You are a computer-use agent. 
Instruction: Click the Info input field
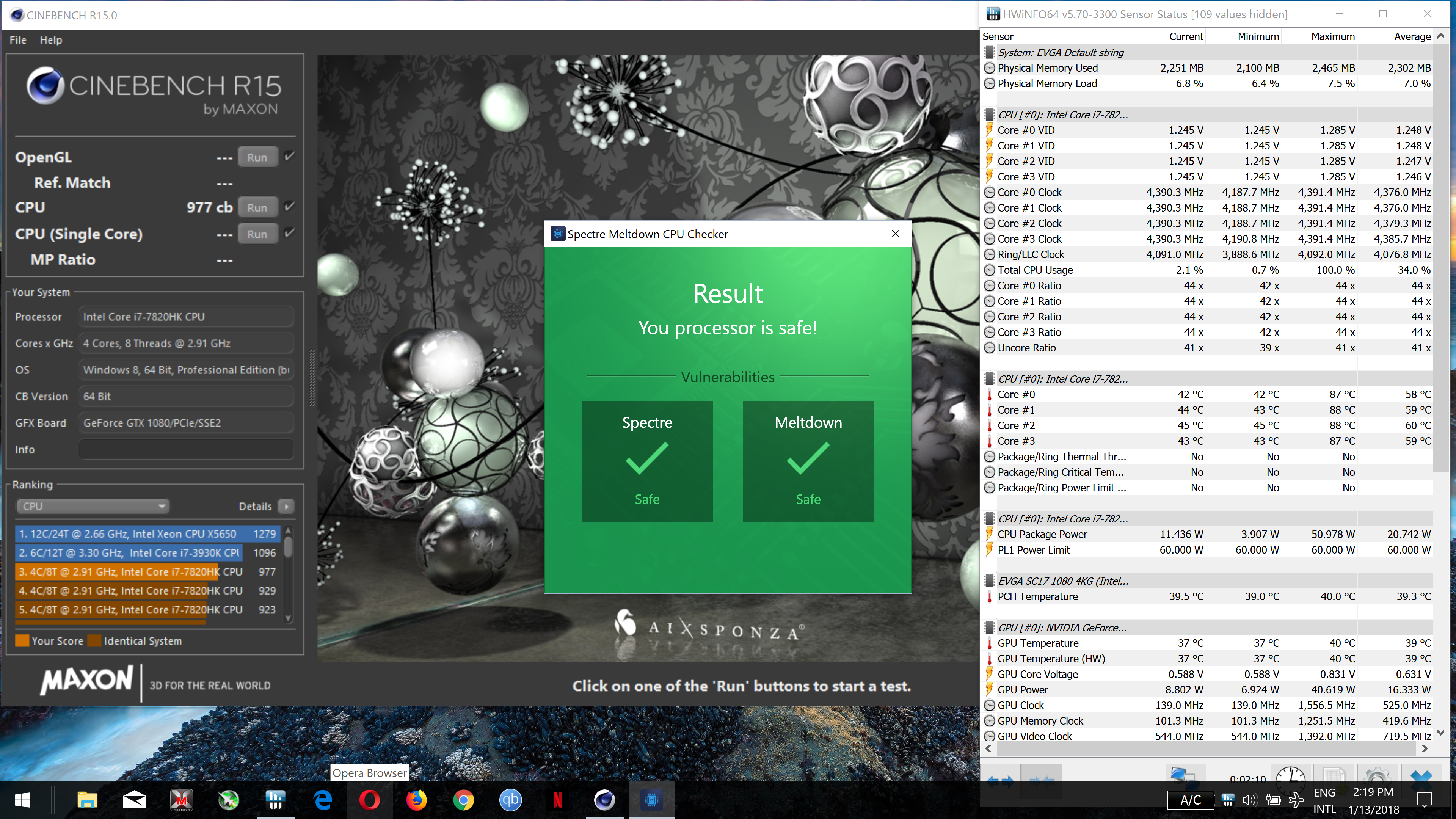coord(186,449)
